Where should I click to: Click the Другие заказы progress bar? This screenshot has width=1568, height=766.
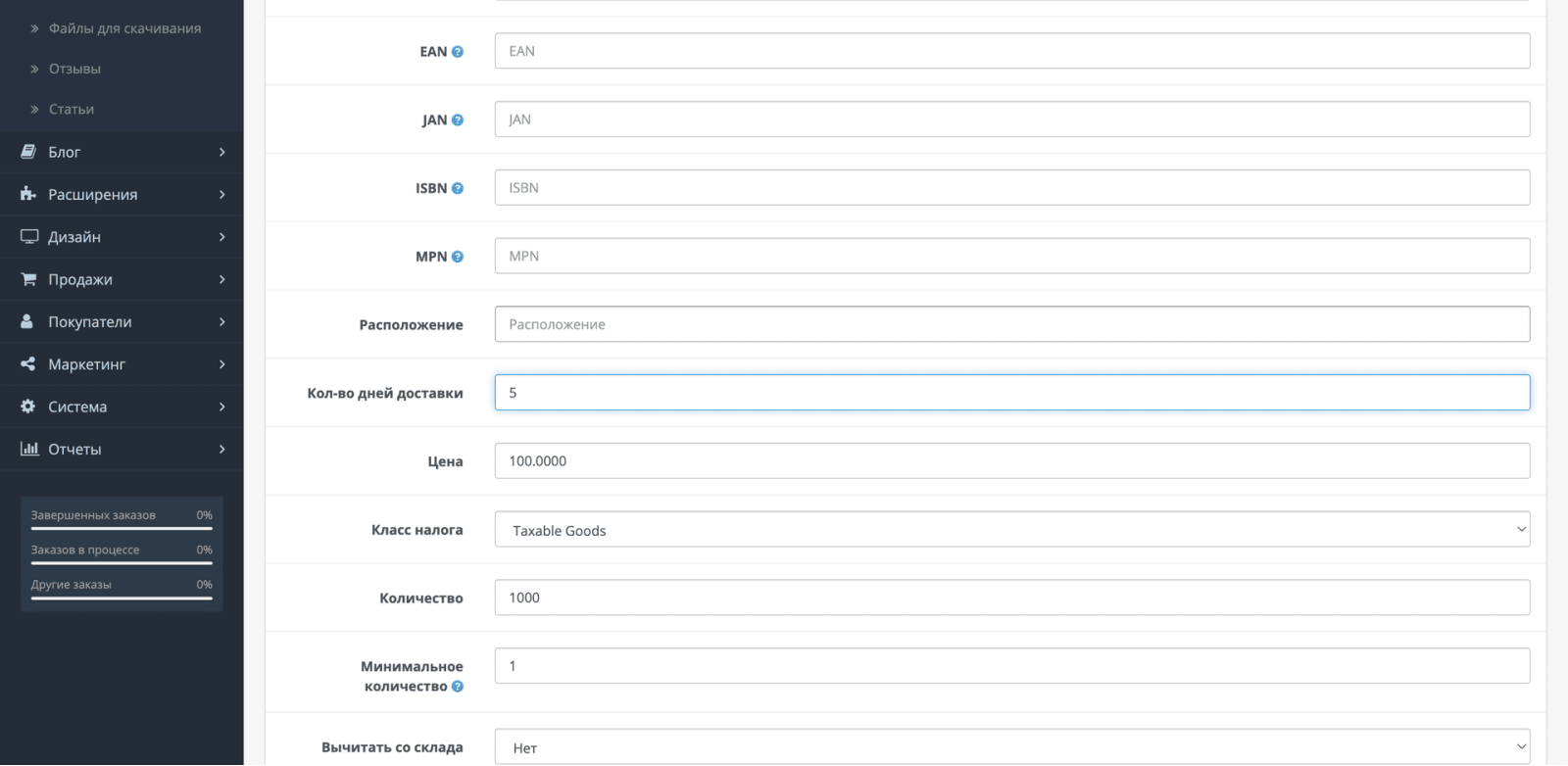[x=122, y=598]
